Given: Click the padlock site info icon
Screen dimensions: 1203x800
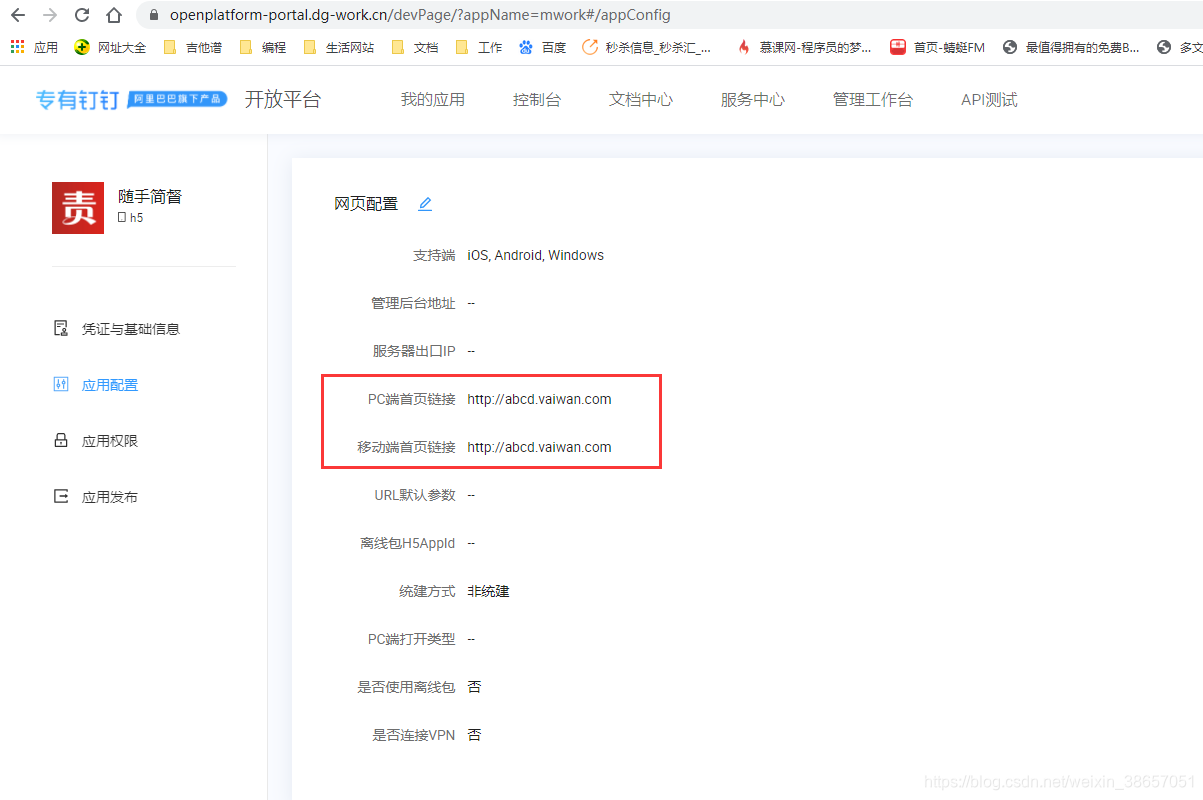Looking at the screenshot, I should (154, 15).
